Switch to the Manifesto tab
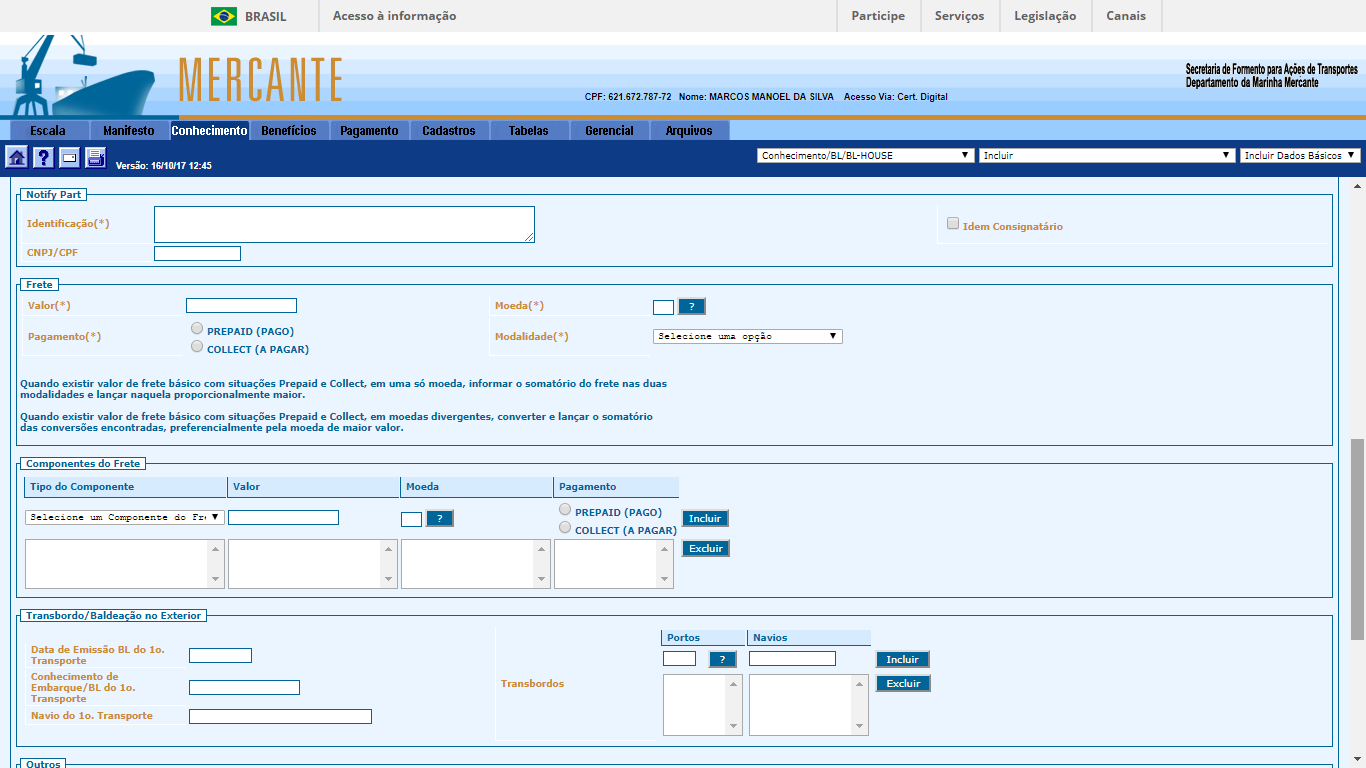This screenshot has width=1366, height=768. (x=129, y=130)
